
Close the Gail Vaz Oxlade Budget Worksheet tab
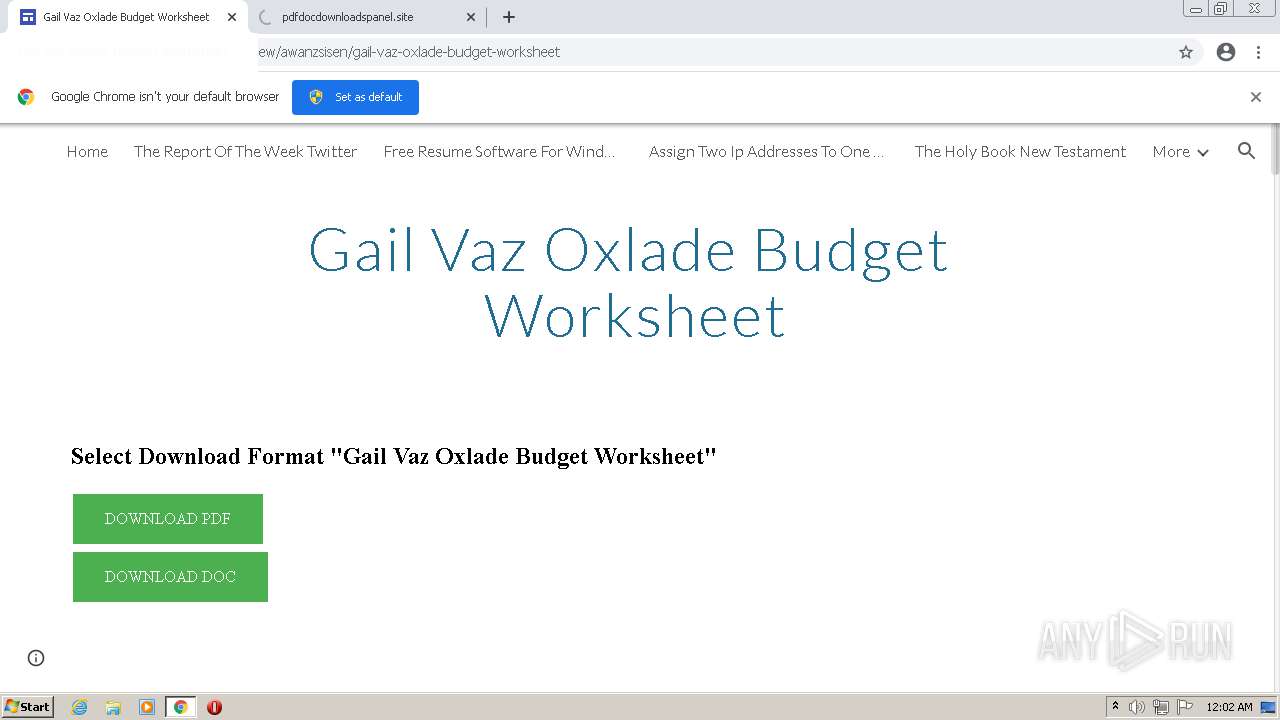pos(231,17)
